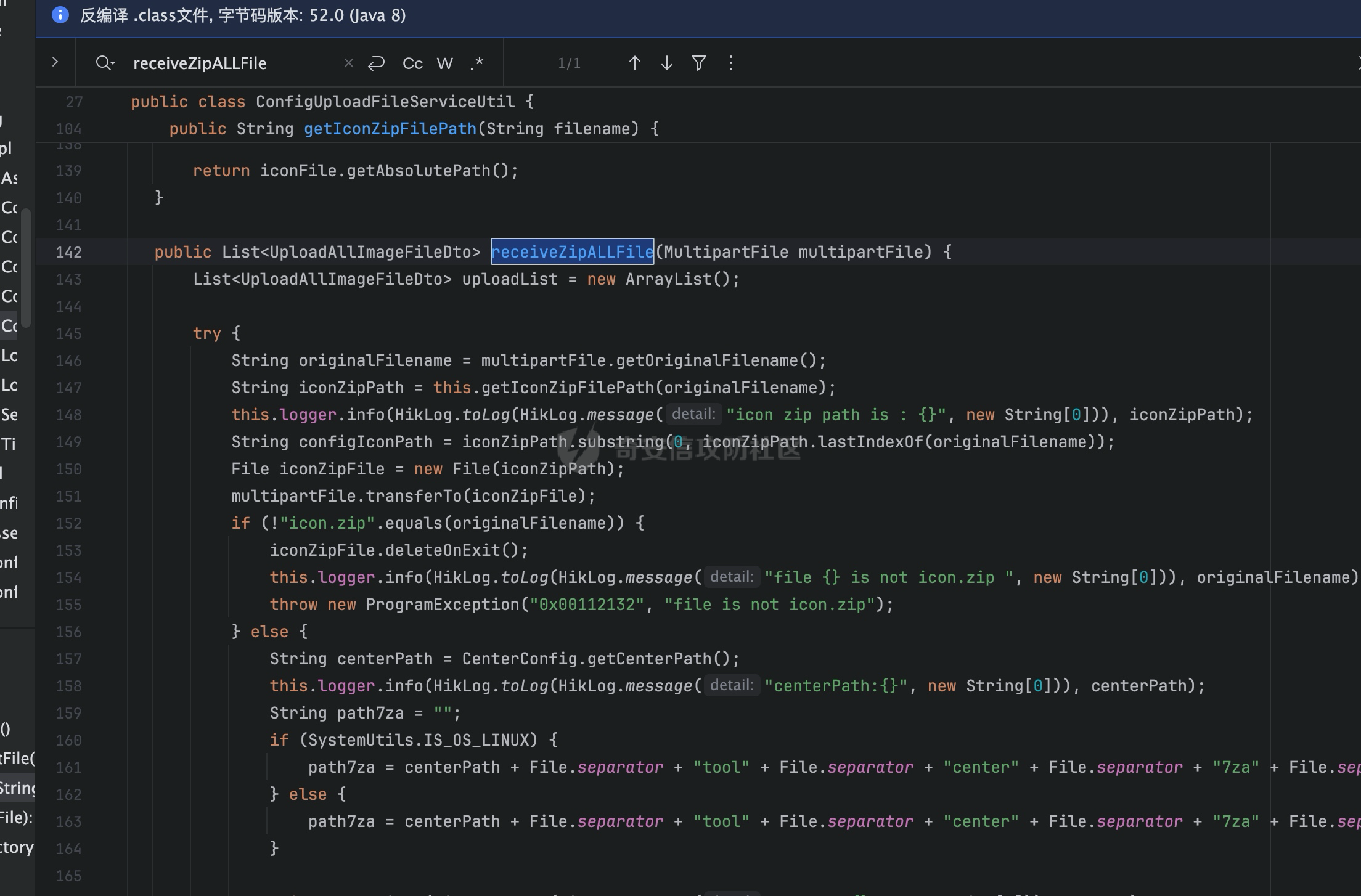Click line number 145 in the gutter
The width and height of the screenshot is (1361, 896).
[68, 333]
